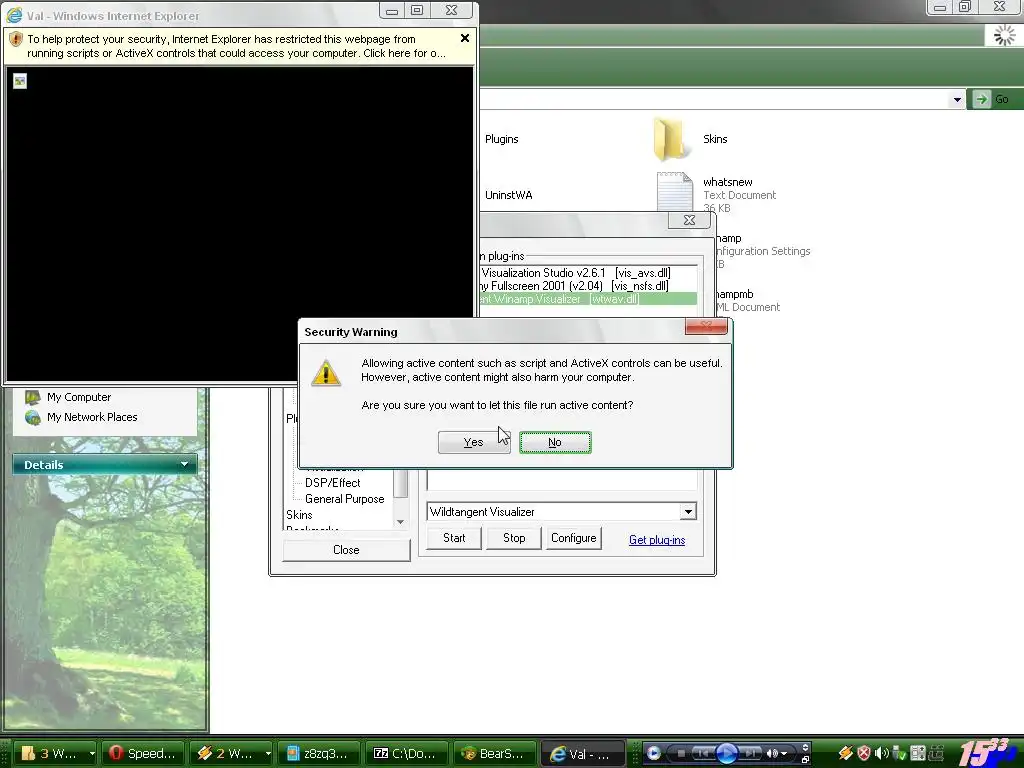Screen dimensions: 1024x768
Task: Click the volume speaker tray icon
Action: 882,754
